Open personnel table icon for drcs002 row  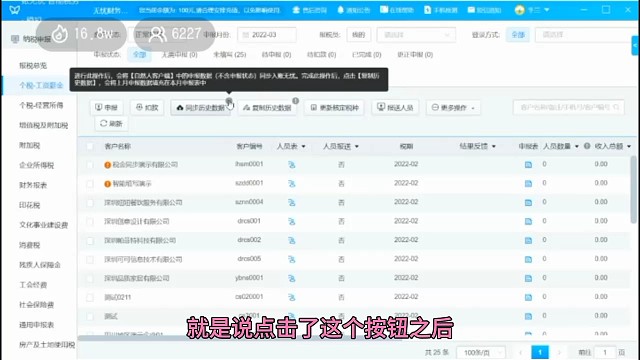[x=291, y=240]
